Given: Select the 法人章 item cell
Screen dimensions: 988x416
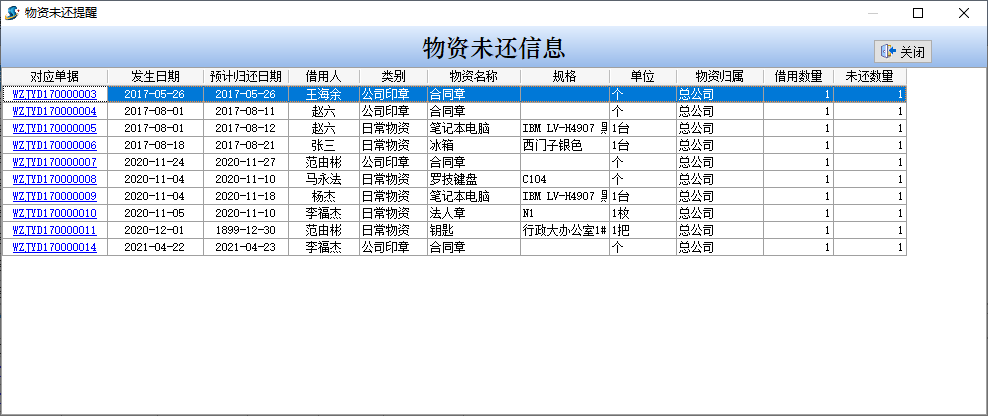Looking at the screenshot, I should (x=473, y=213).
